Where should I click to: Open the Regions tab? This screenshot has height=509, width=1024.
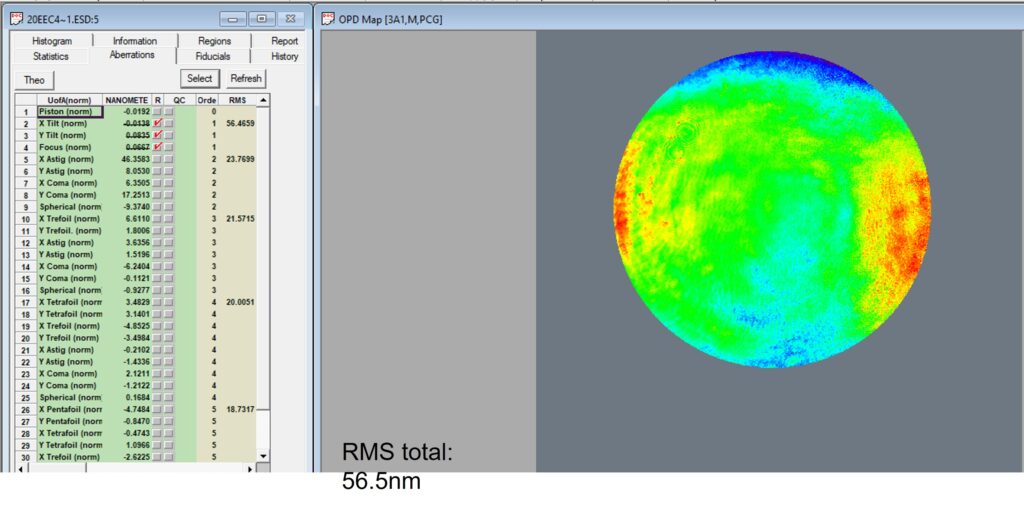click(x=214, y=41)
